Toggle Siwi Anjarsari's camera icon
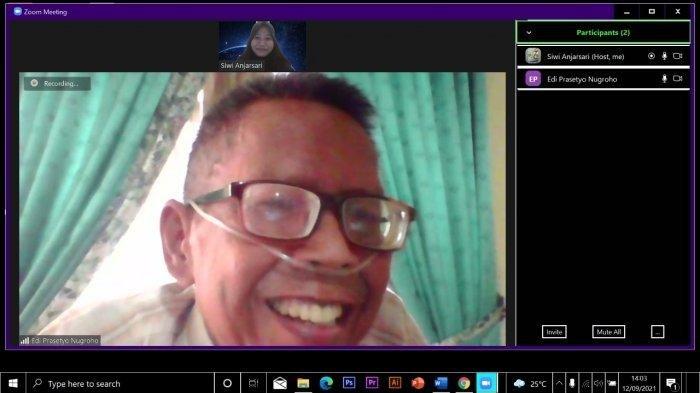This screenshot has height=393, width=700. tap(677, 56)
